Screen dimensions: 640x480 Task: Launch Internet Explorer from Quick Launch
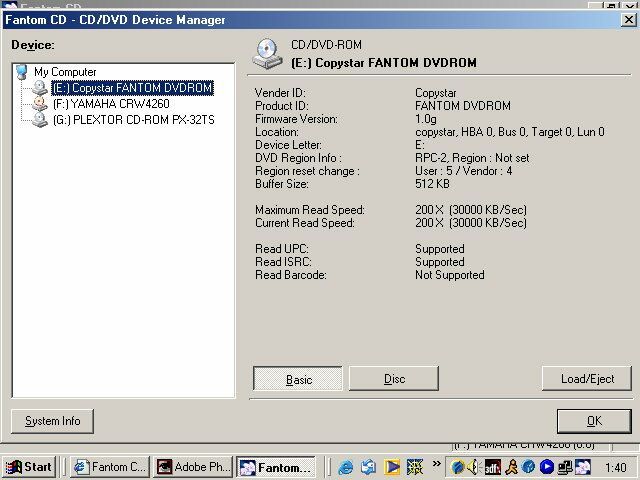(x=345, y=467)
